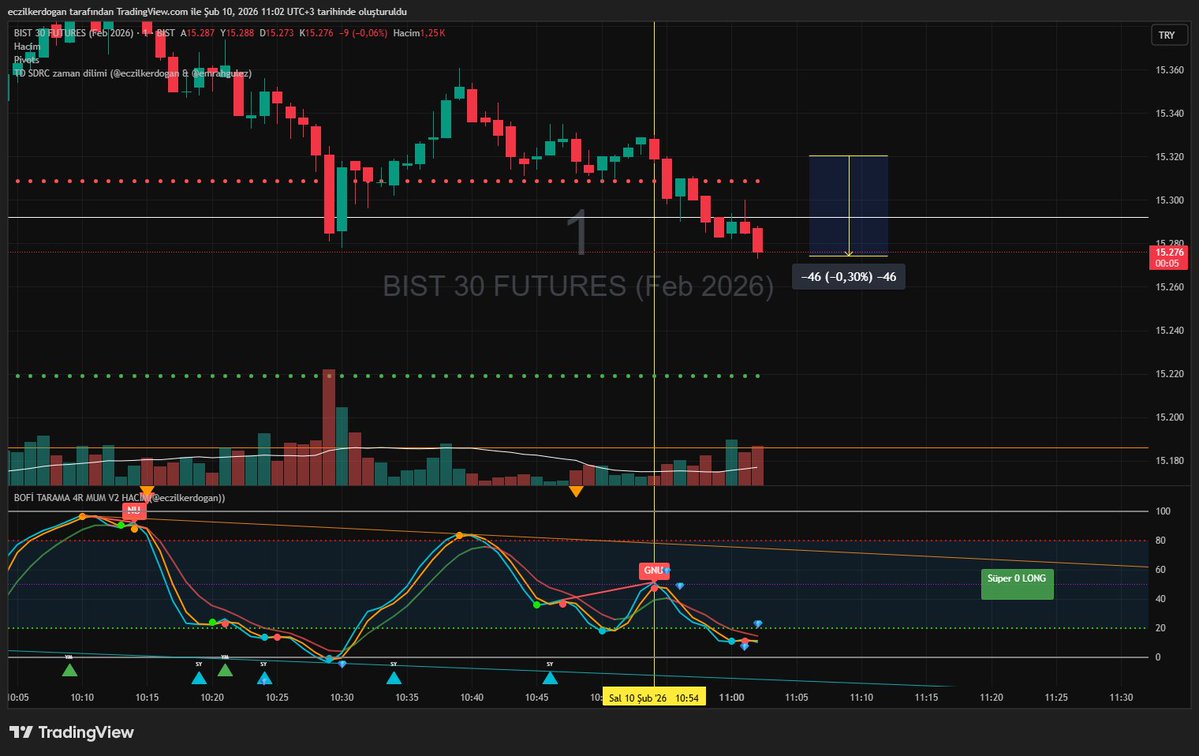Click the 60 level on oscillator axis
The height and width of the screenshot is (756, 1199).
pyautogui.click(x=1160, y=569)
